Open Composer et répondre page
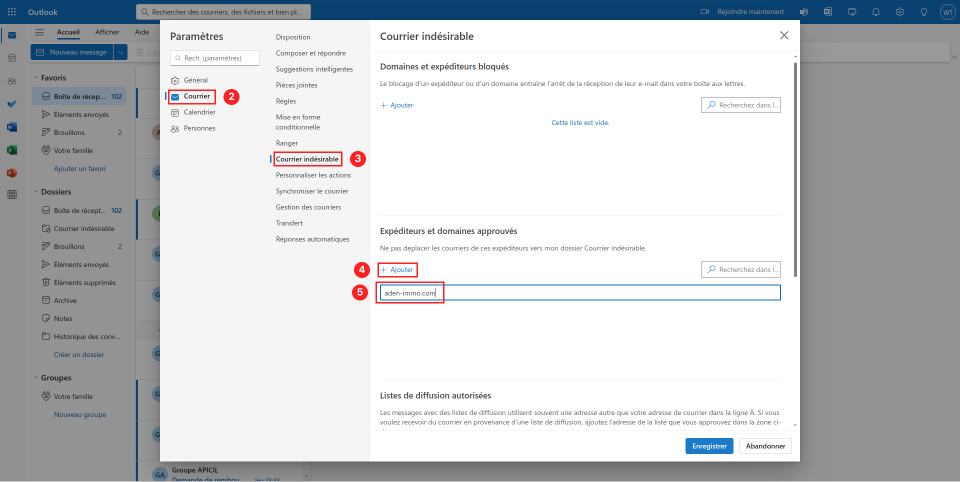 pyautogui.click(x=310, y=53)
